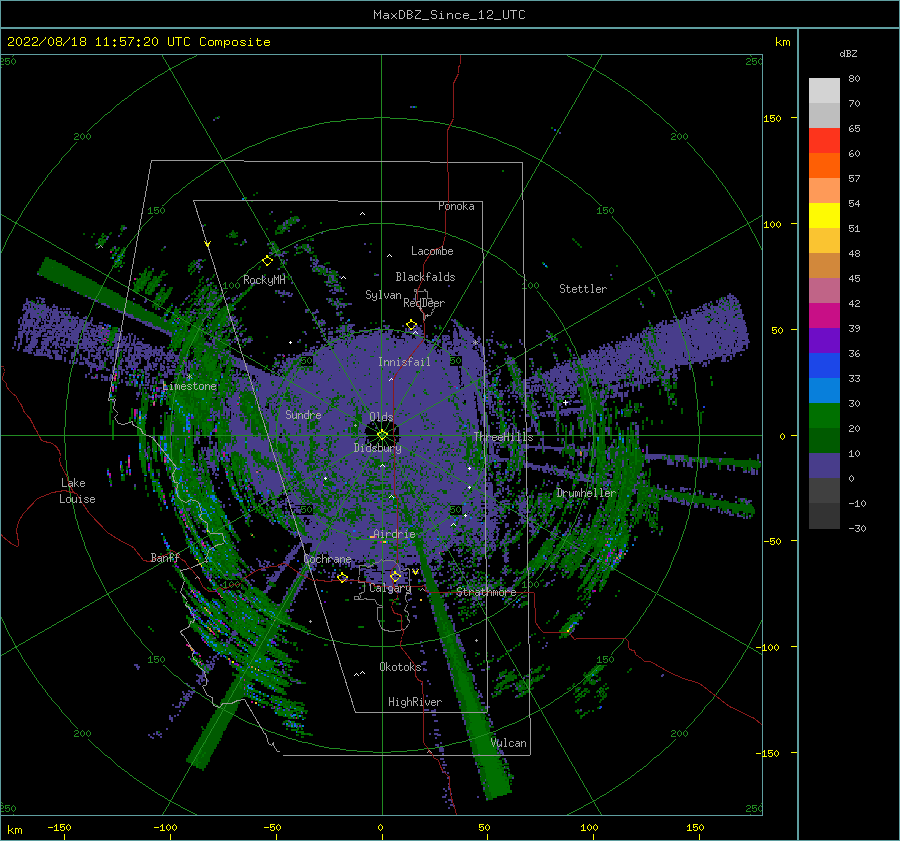Click the MaxDBZ_Since_12_UTC title
This screenshot has width=900, height=841.
[x=449, y=15]
